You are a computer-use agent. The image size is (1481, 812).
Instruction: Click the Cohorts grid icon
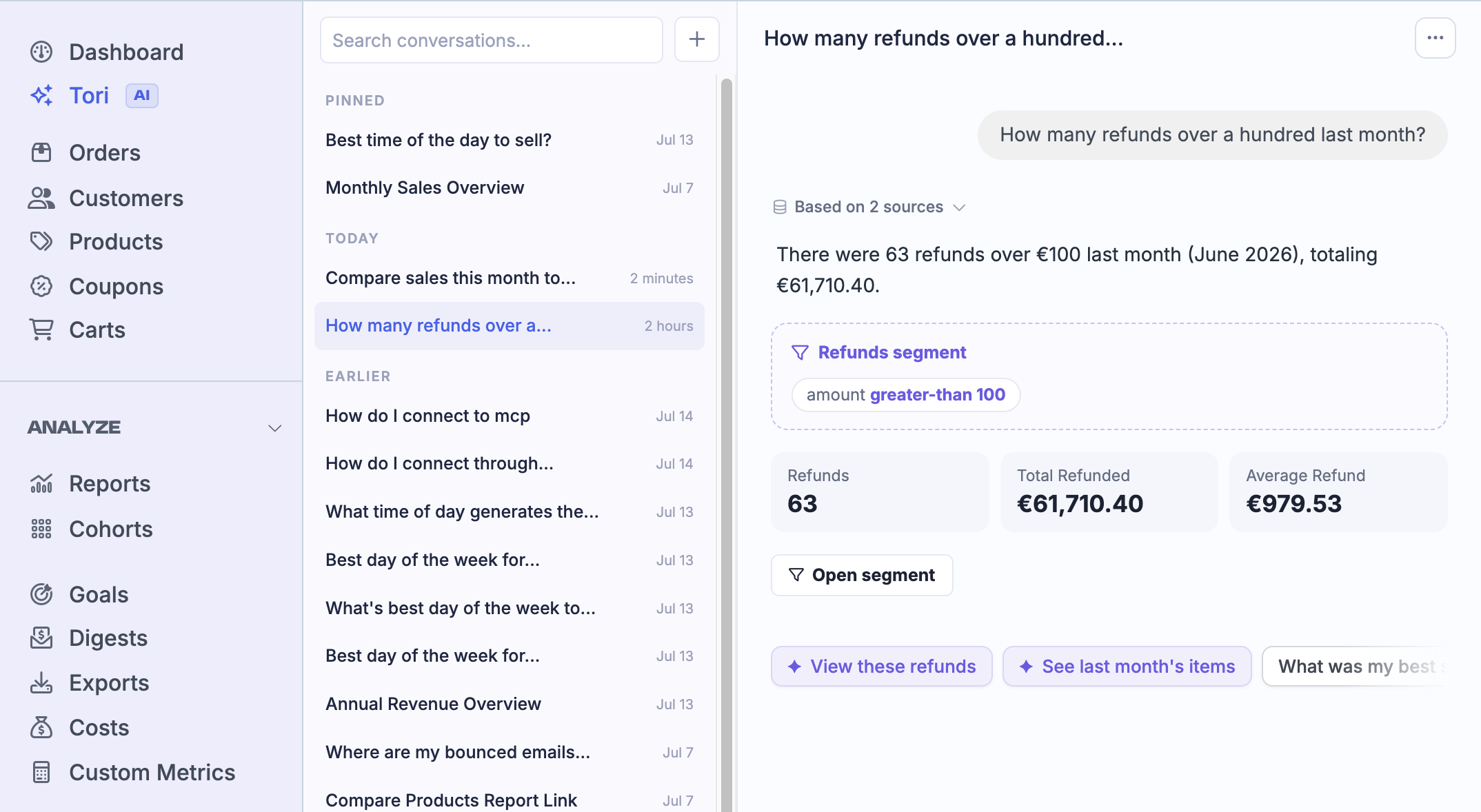click(41, 529)
